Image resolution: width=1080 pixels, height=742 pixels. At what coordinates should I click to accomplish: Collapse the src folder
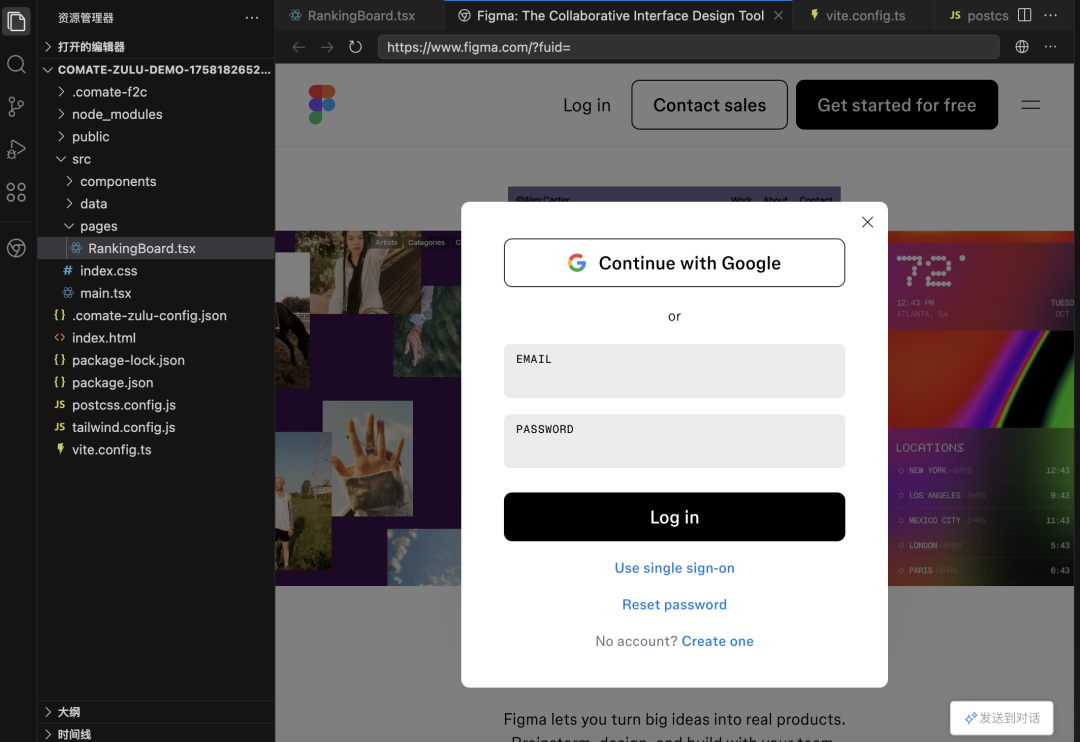[156, 159]
